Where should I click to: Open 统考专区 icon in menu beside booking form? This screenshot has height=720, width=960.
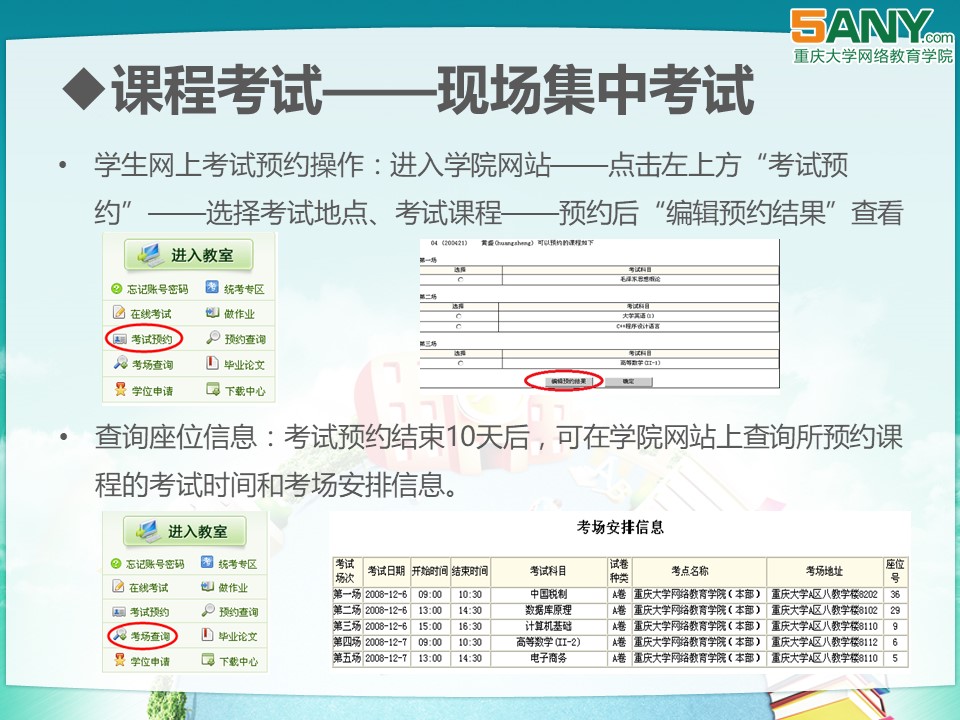(213, 289)
